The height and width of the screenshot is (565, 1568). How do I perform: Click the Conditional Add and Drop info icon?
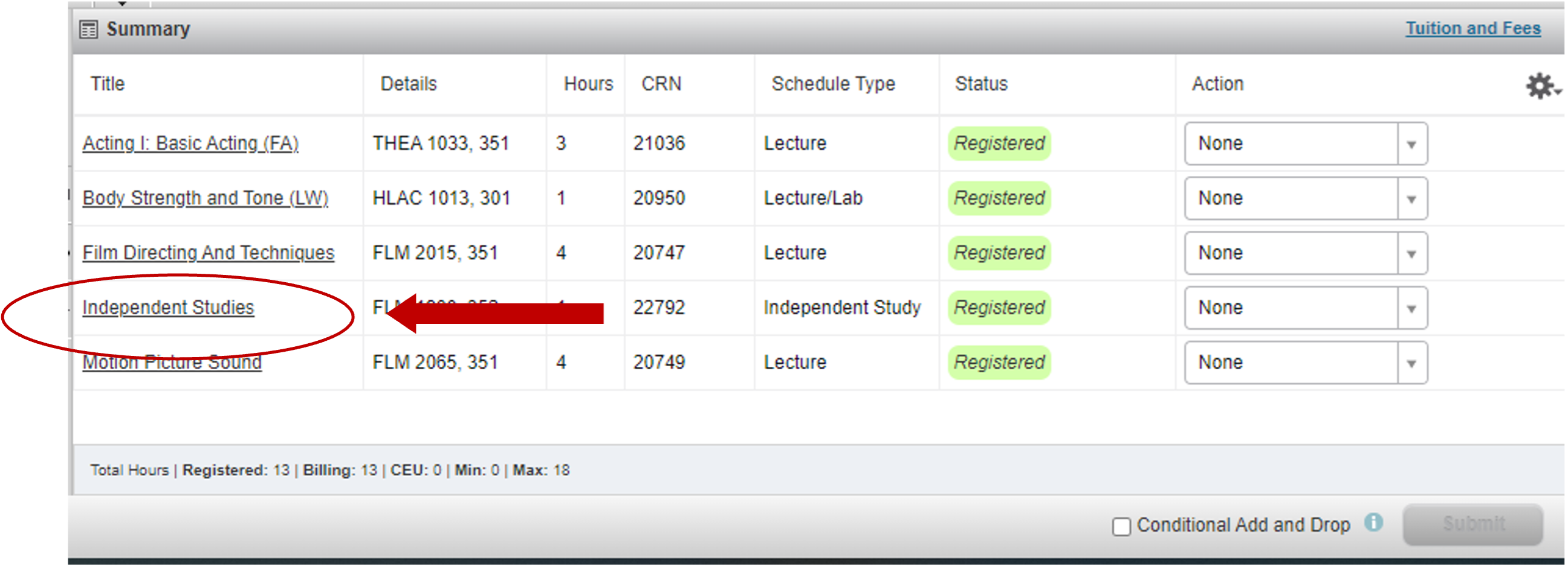pyautogui.click(x=1373, y=523)
